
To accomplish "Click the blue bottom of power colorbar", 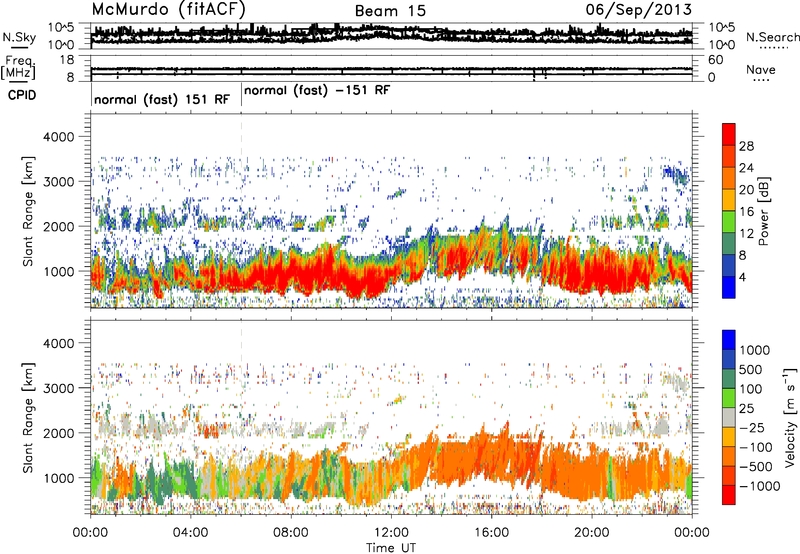I will tap(729, 287).
